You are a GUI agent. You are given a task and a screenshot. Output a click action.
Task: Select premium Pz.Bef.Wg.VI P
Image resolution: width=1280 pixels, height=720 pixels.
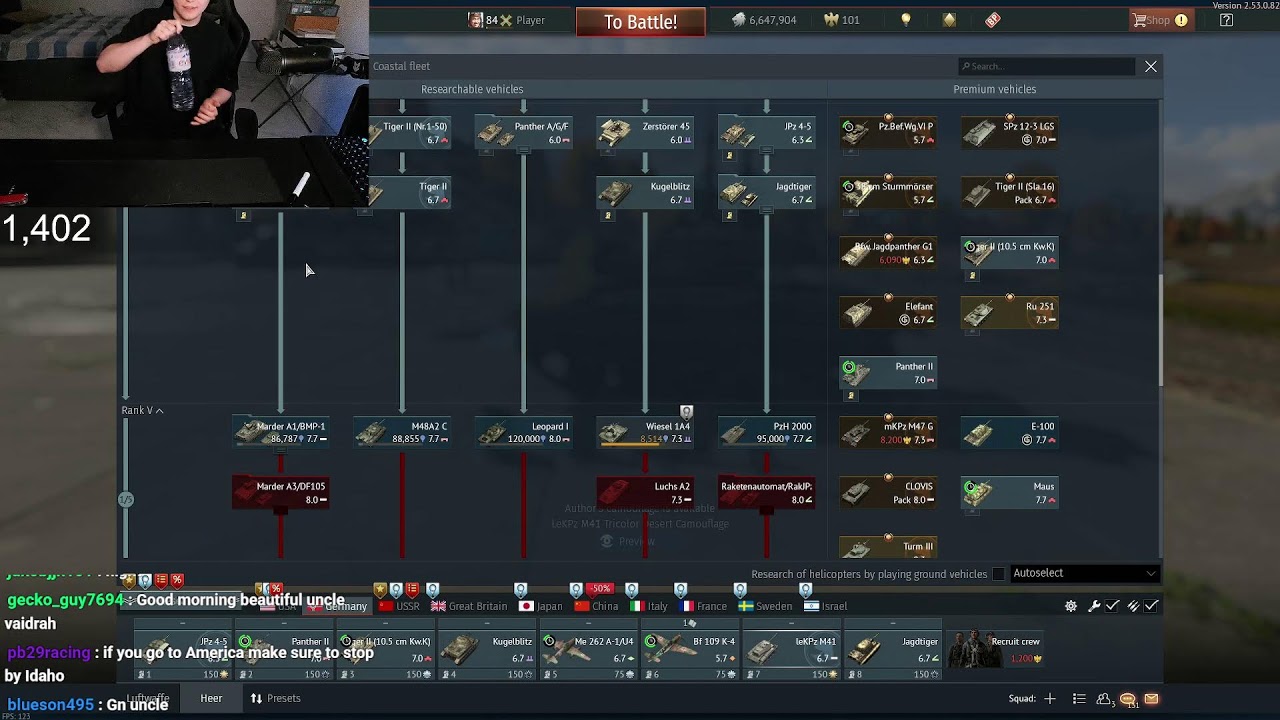tap(888, 133)
